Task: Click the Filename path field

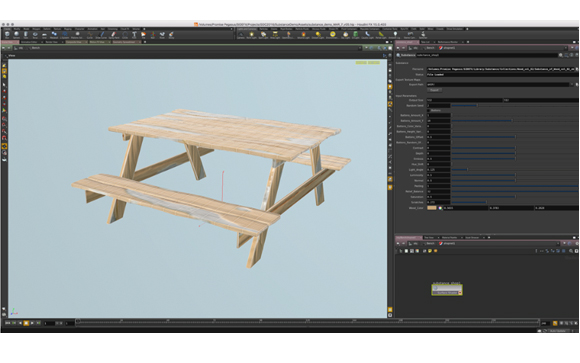Action: tap(501, 69)
